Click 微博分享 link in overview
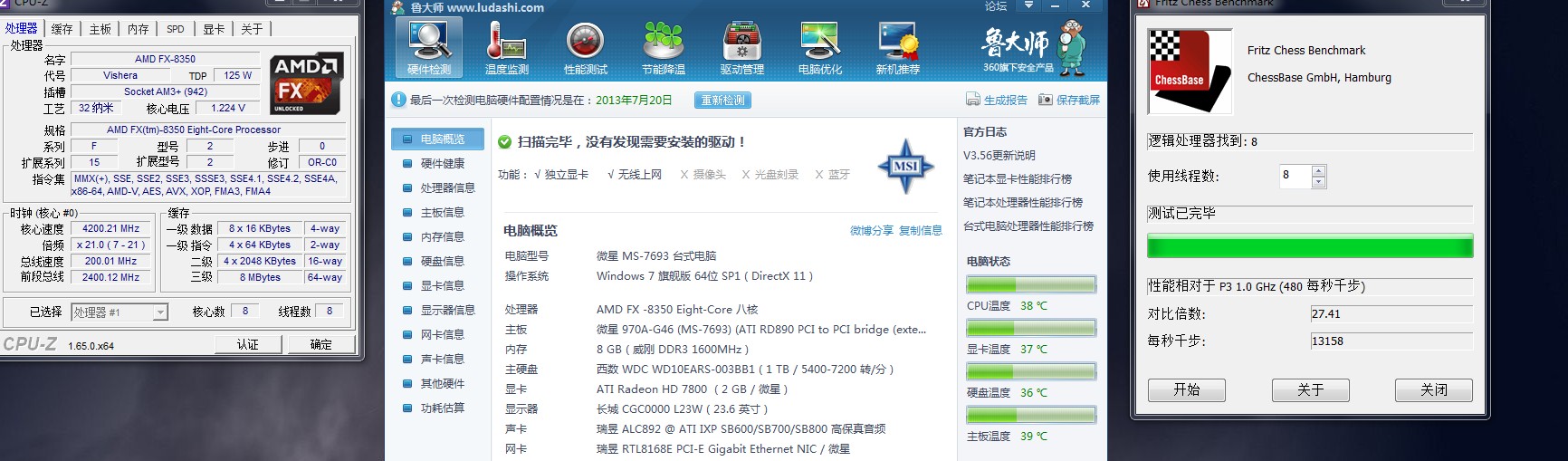The height and width of the screenshot is (461, 1568). click(872, 230)
